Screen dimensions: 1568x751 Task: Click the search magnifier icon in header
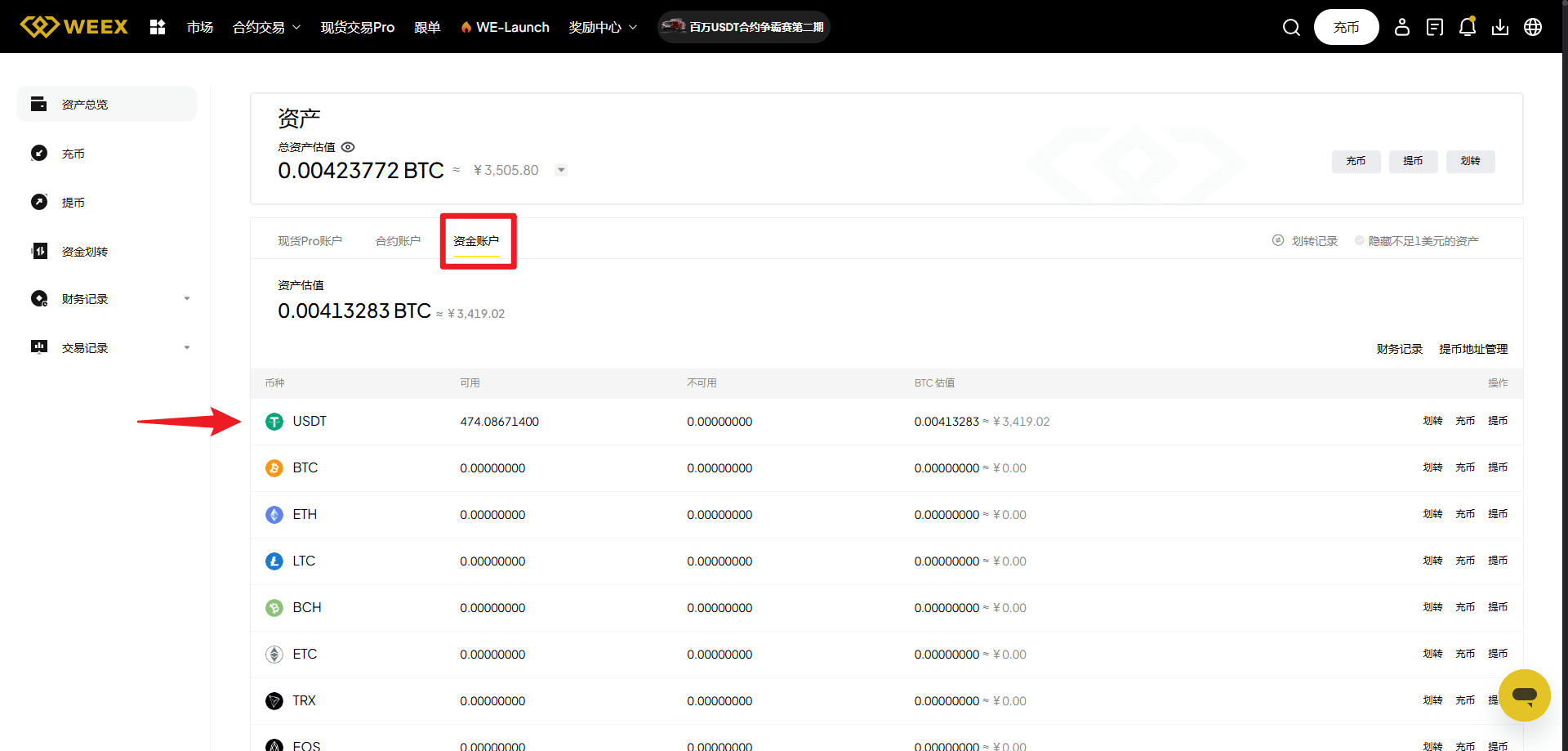click(1291, 28)
